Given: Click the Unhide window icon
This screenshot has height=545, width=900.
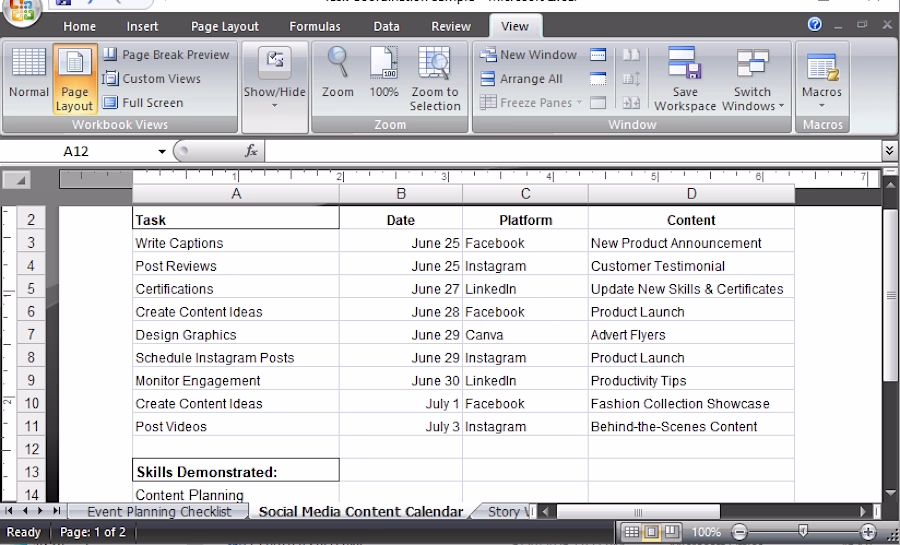Looking at the screenshot, I should tap(598, 103).
